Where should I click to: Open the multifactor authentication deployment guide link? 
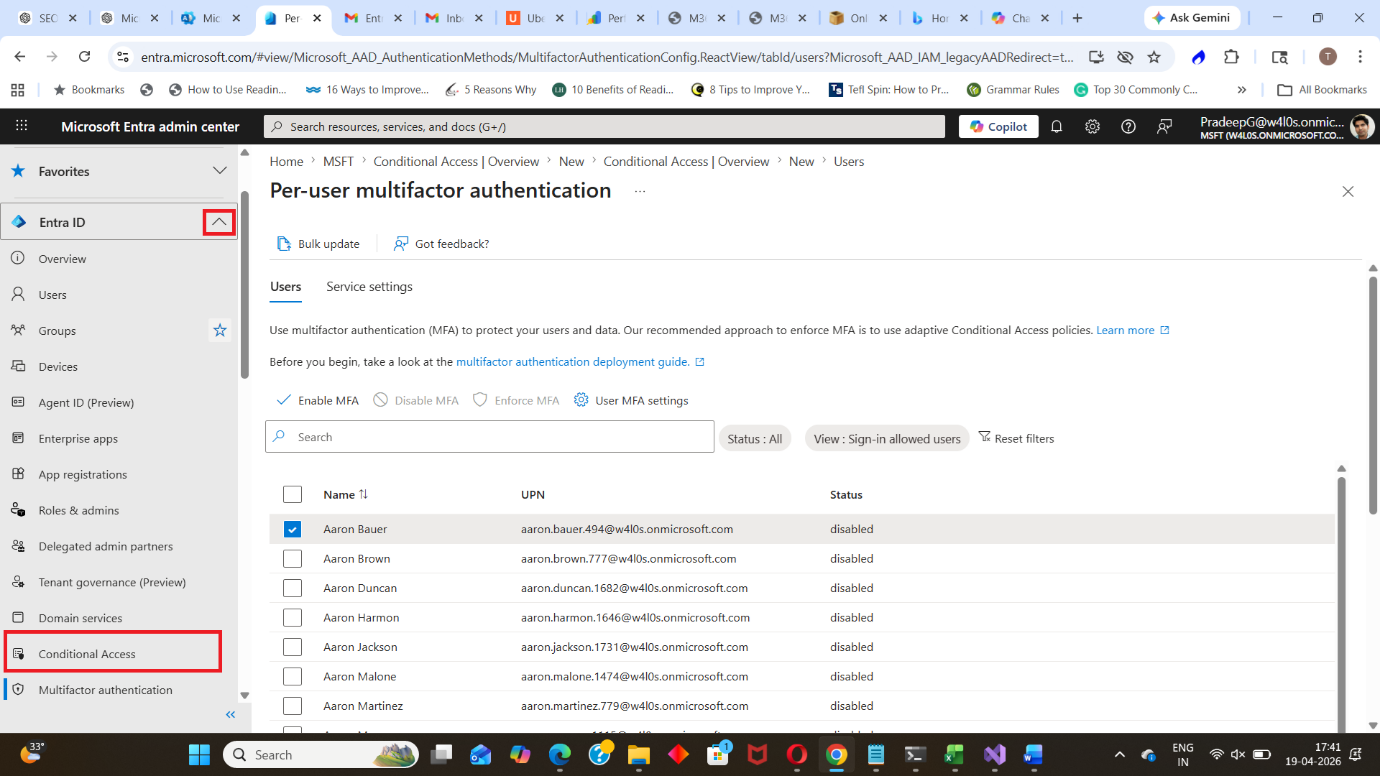click(x=573, y=362)
